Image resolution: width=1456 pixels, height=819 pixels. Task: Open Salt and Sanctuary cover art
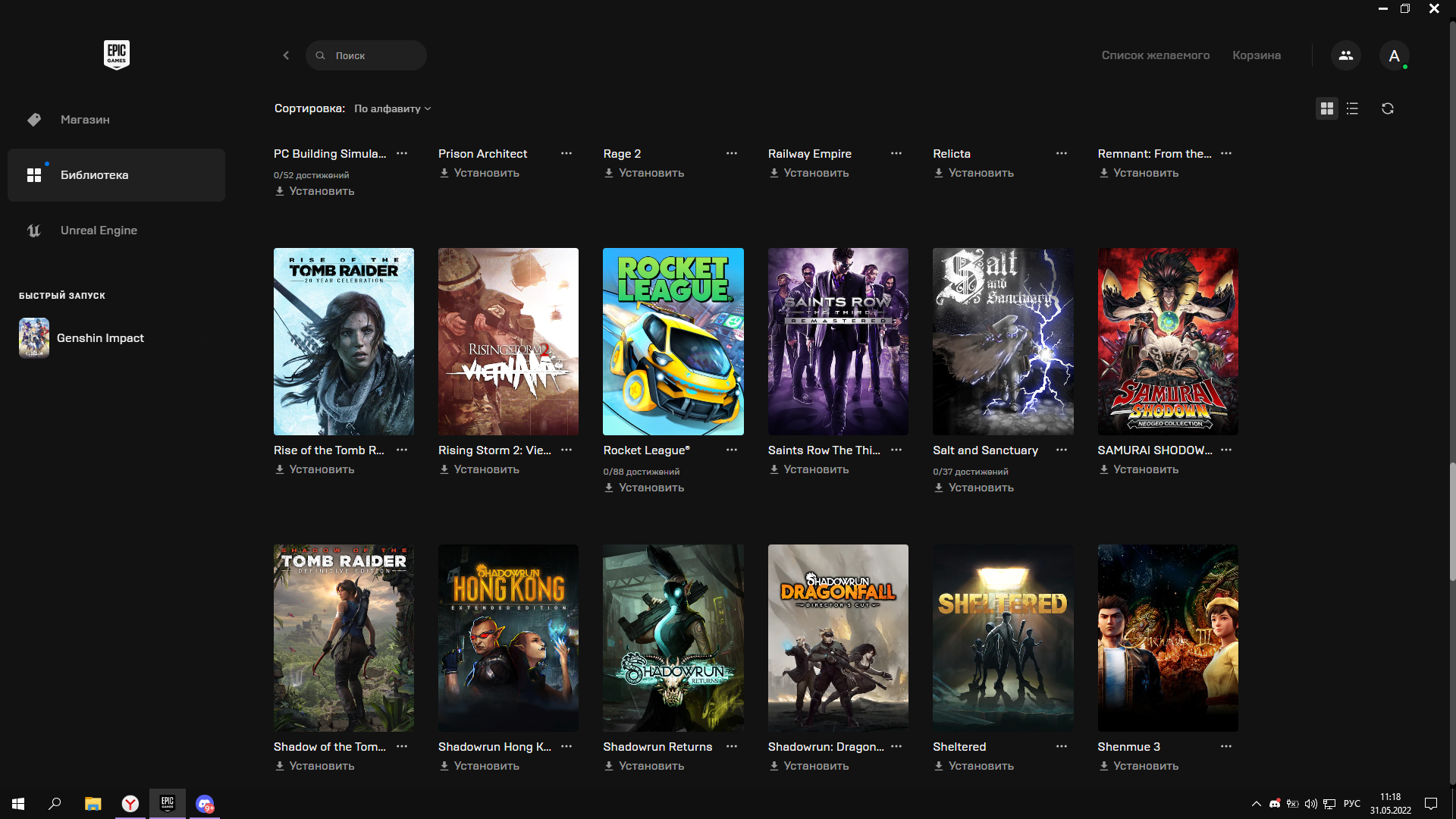coord(1003,341)
